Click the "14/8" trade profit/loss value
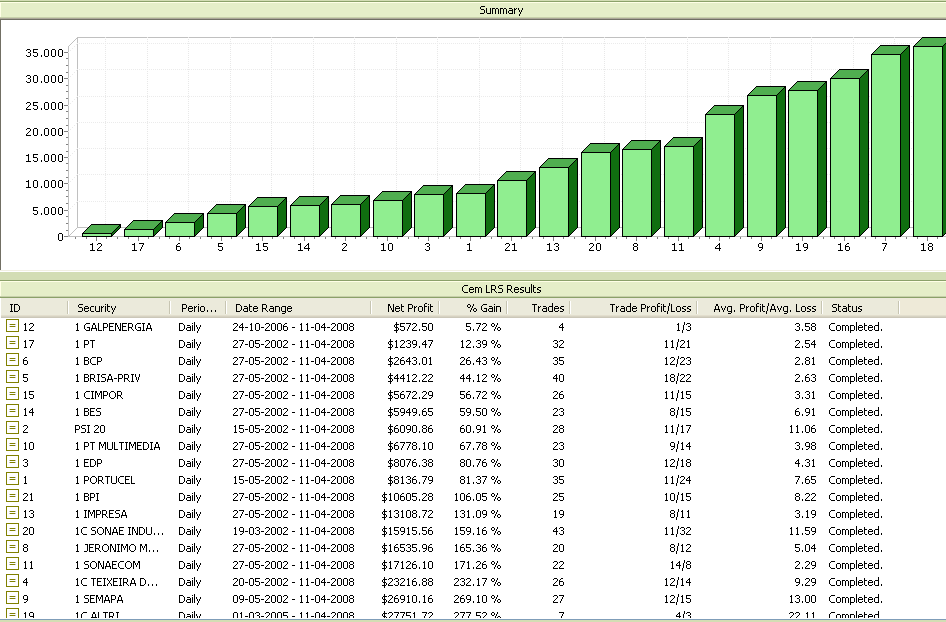Screen dimensions: 946x622 coord(680,565)
